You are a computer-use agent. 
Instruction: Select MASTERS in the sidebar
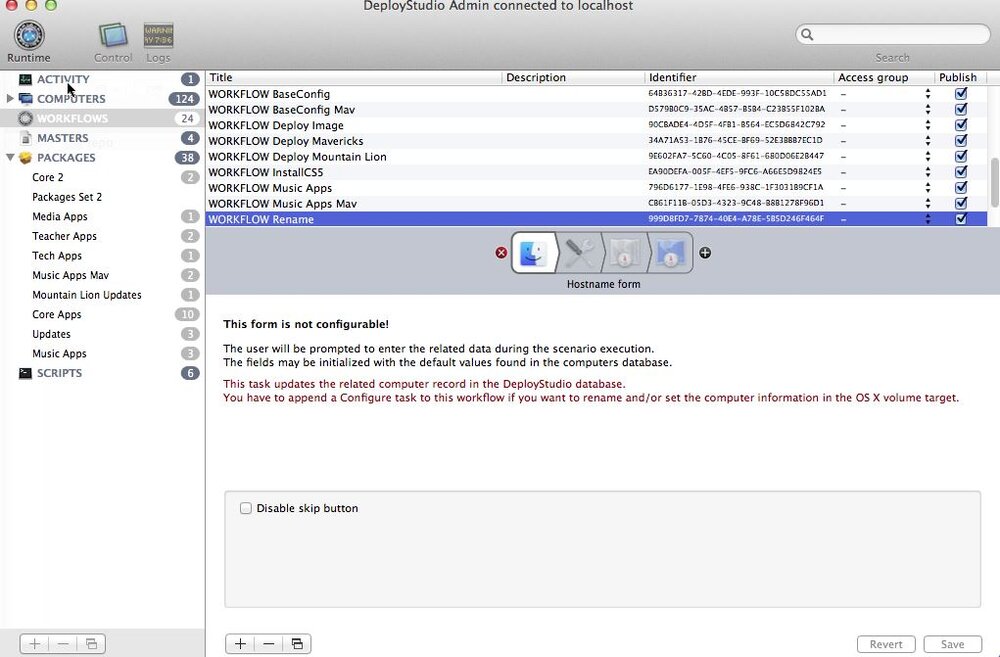[x=62, y=138]
